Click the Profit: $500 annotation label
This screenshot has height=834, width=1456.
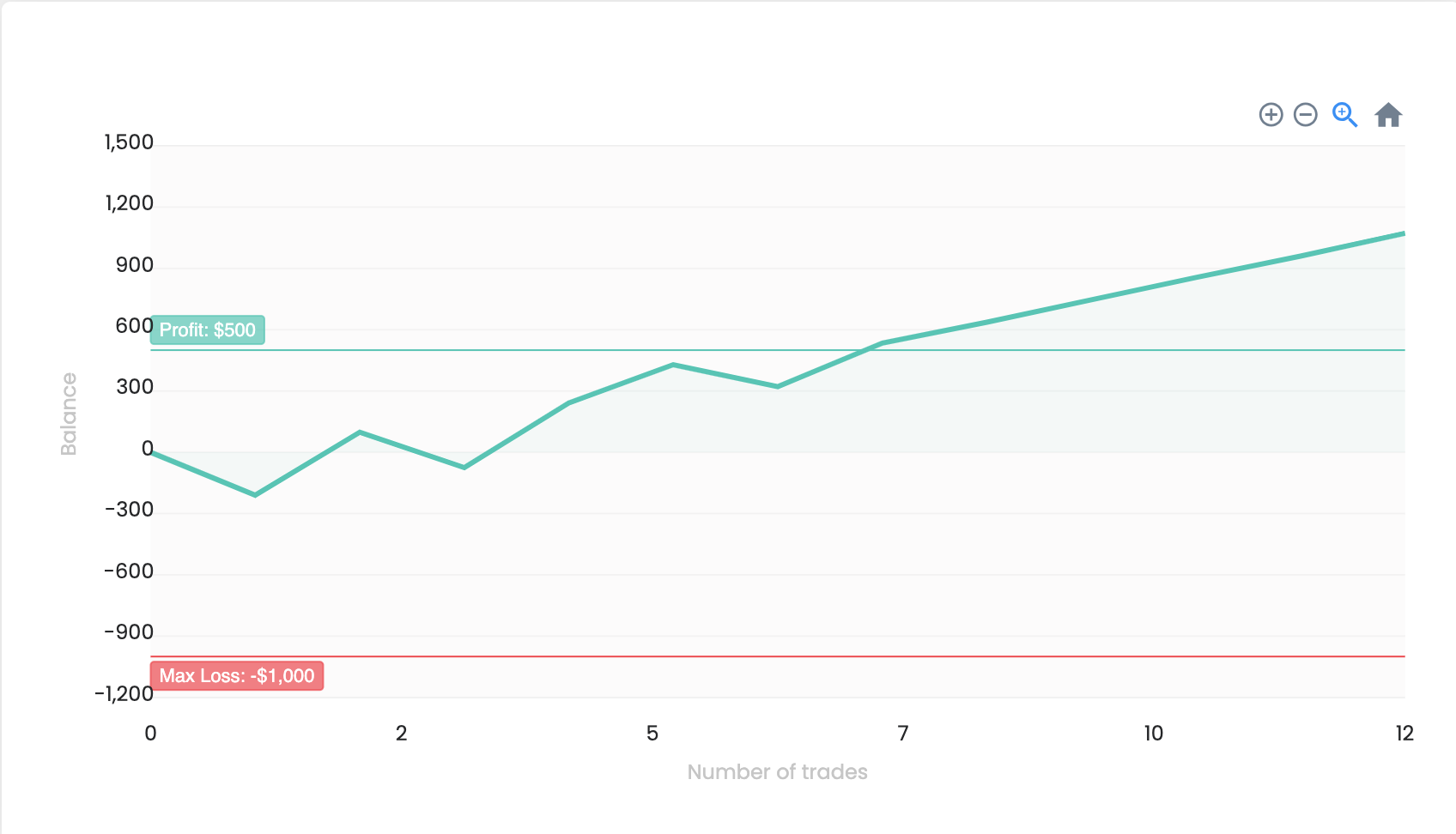pyautogui.click(x=208, y=330)
